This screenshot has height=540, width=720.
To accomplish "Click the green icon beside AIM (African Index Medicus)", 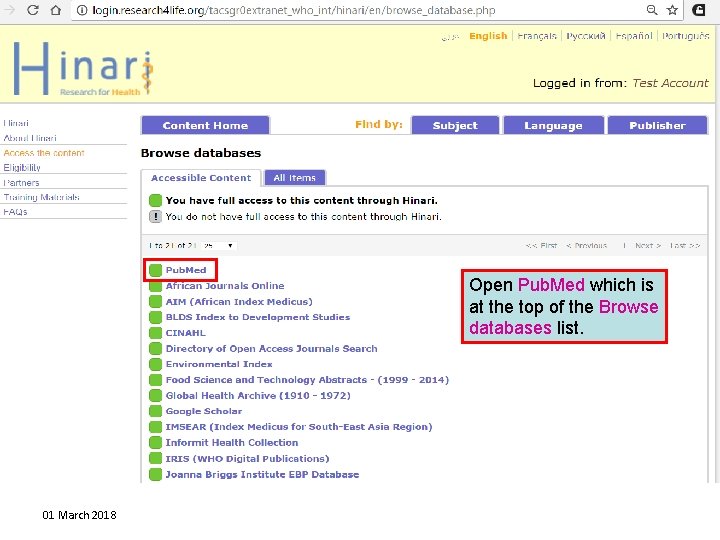I will pyautogui.click(x=156, y=302).
